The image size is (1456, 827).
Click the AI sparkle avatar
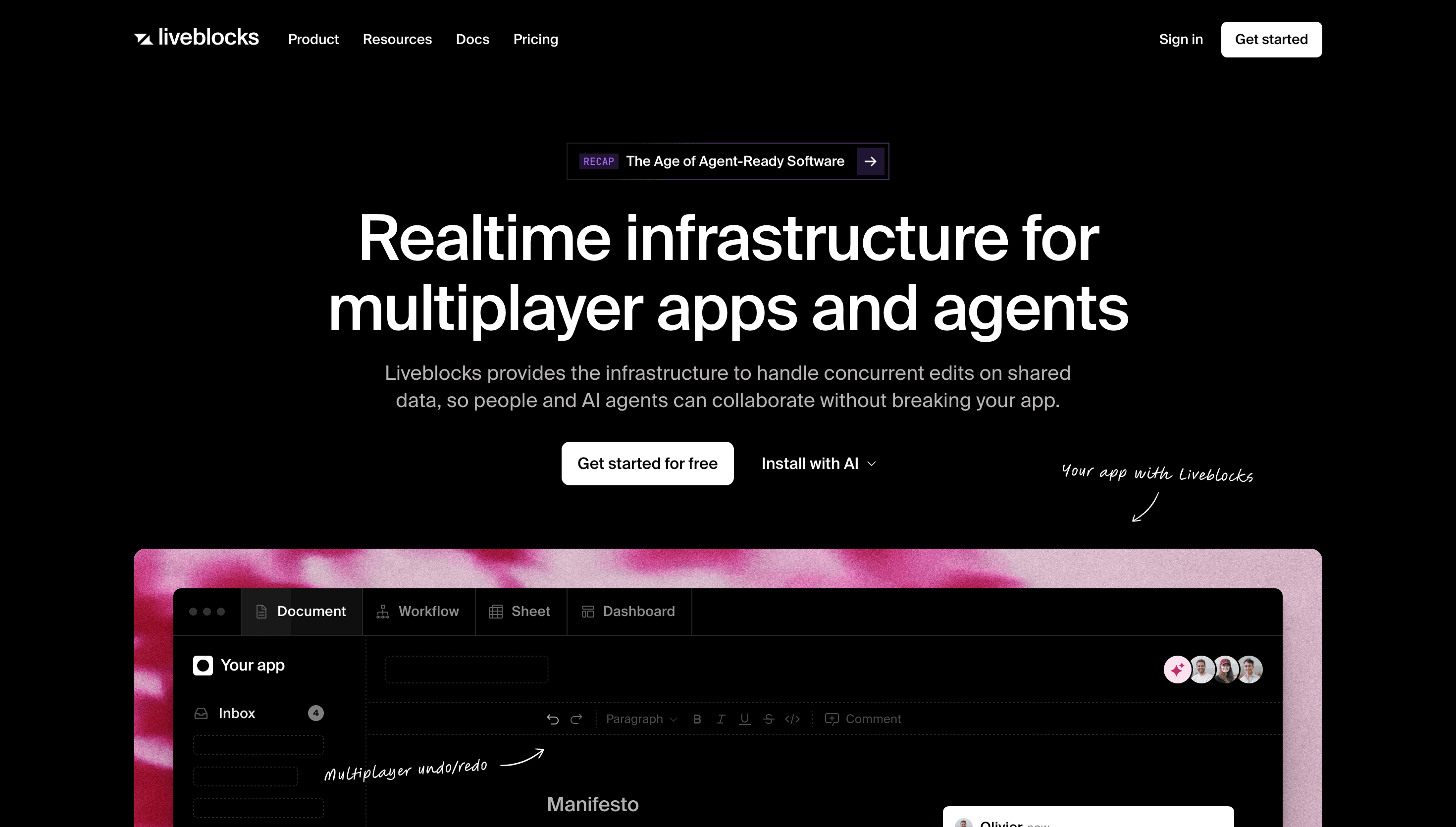pos(1177,670)
